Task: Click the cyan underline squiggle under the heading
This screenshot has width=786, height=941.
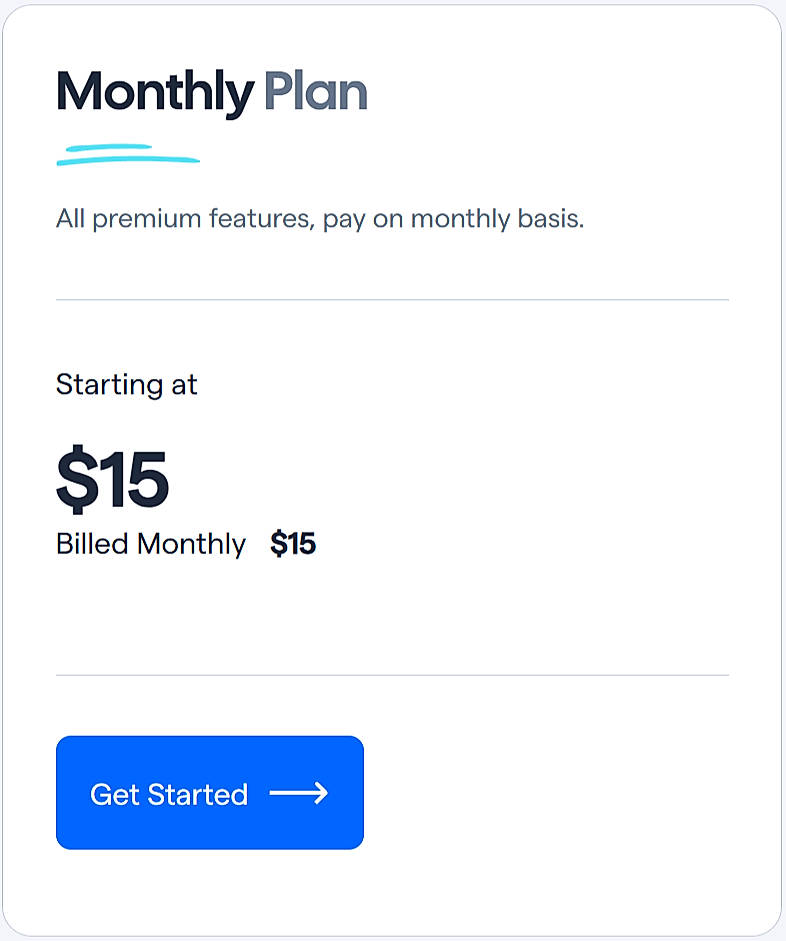Action: [x=128, y=154]
